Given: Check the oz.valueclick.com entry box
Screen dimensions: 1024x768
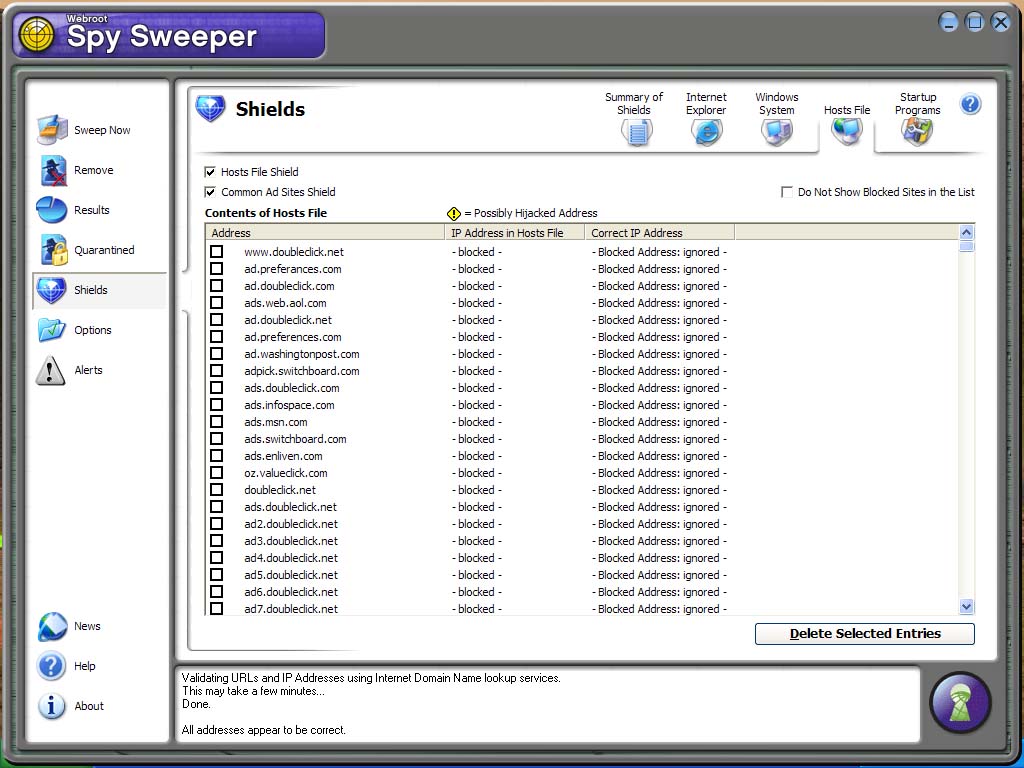Looking at the screenshot, I should (x=217, y=472).
